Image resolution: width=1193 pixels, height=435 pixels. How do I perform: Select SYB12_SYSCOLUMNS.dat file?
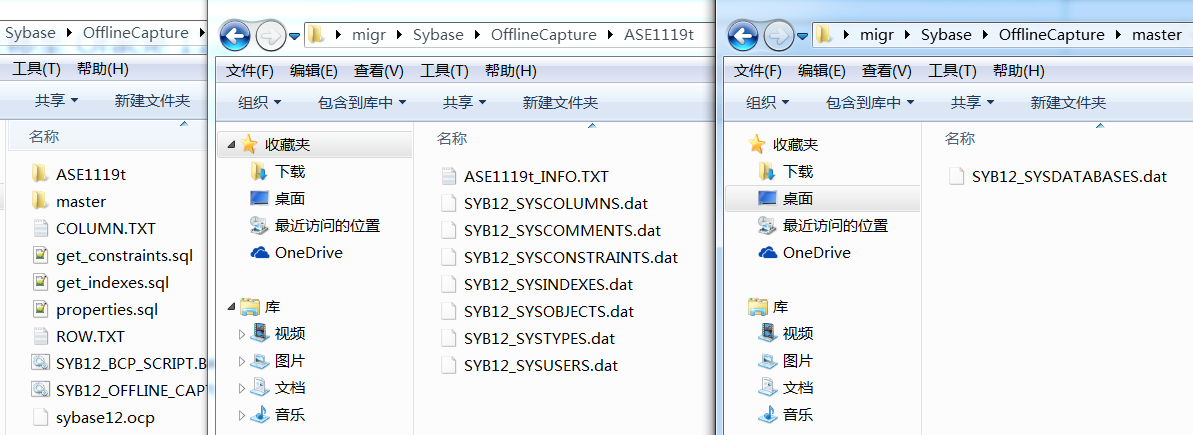[x=545, y=203]
